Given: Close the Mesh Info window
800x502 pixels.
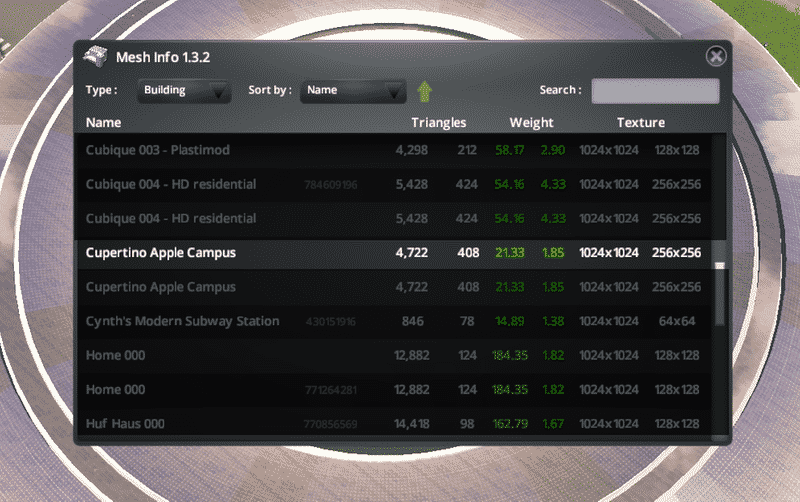Looking at the screenshot, I should (x=715, y=57).
